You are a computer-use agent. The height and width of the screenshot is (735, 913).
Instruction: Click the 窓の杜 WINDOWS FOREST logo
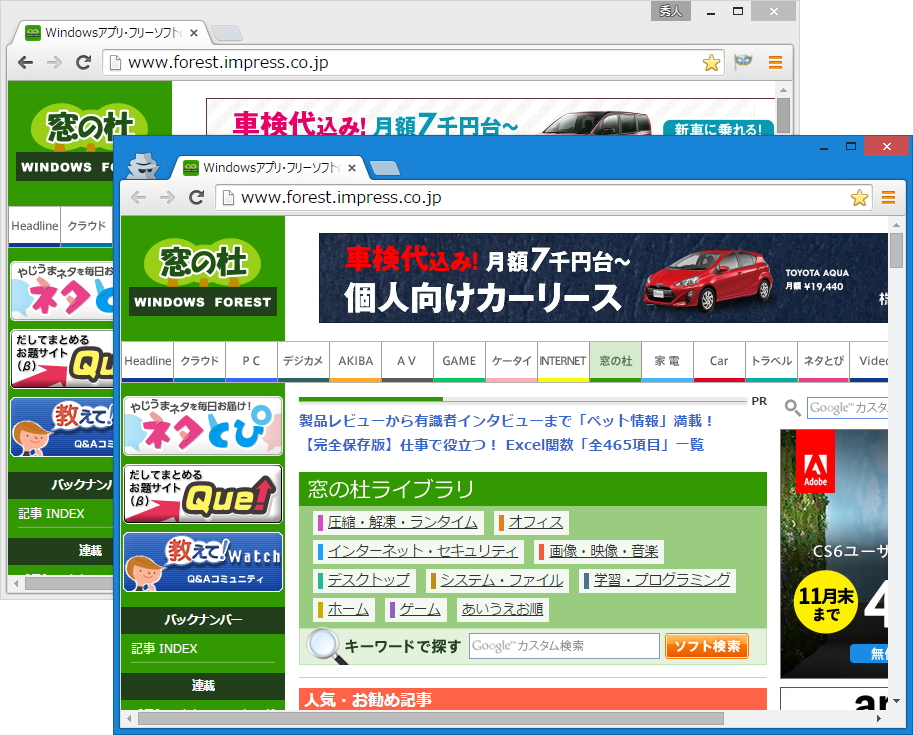pos(202,278)
